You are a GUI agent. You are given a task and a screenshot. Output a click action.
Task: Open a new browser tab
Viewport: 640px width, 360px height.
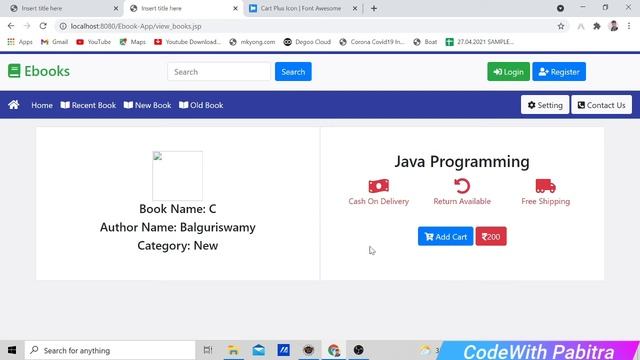374,8
